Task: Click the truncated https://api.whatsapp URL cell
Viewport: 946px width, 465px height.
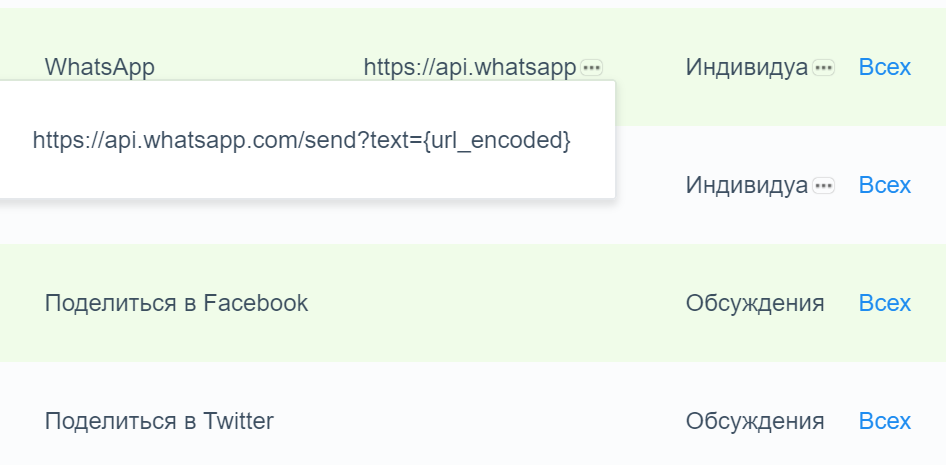Action: point(470,67)
